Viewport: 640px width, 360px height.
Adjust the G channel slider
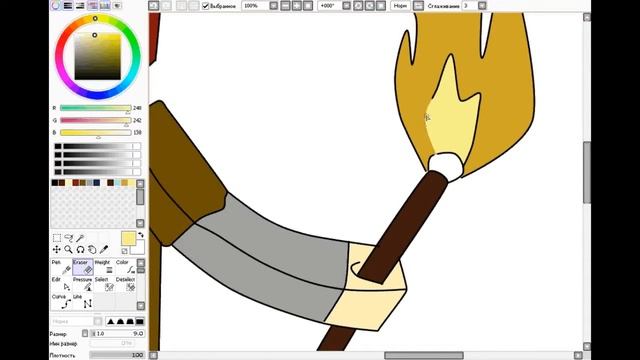tap(96, 120)
